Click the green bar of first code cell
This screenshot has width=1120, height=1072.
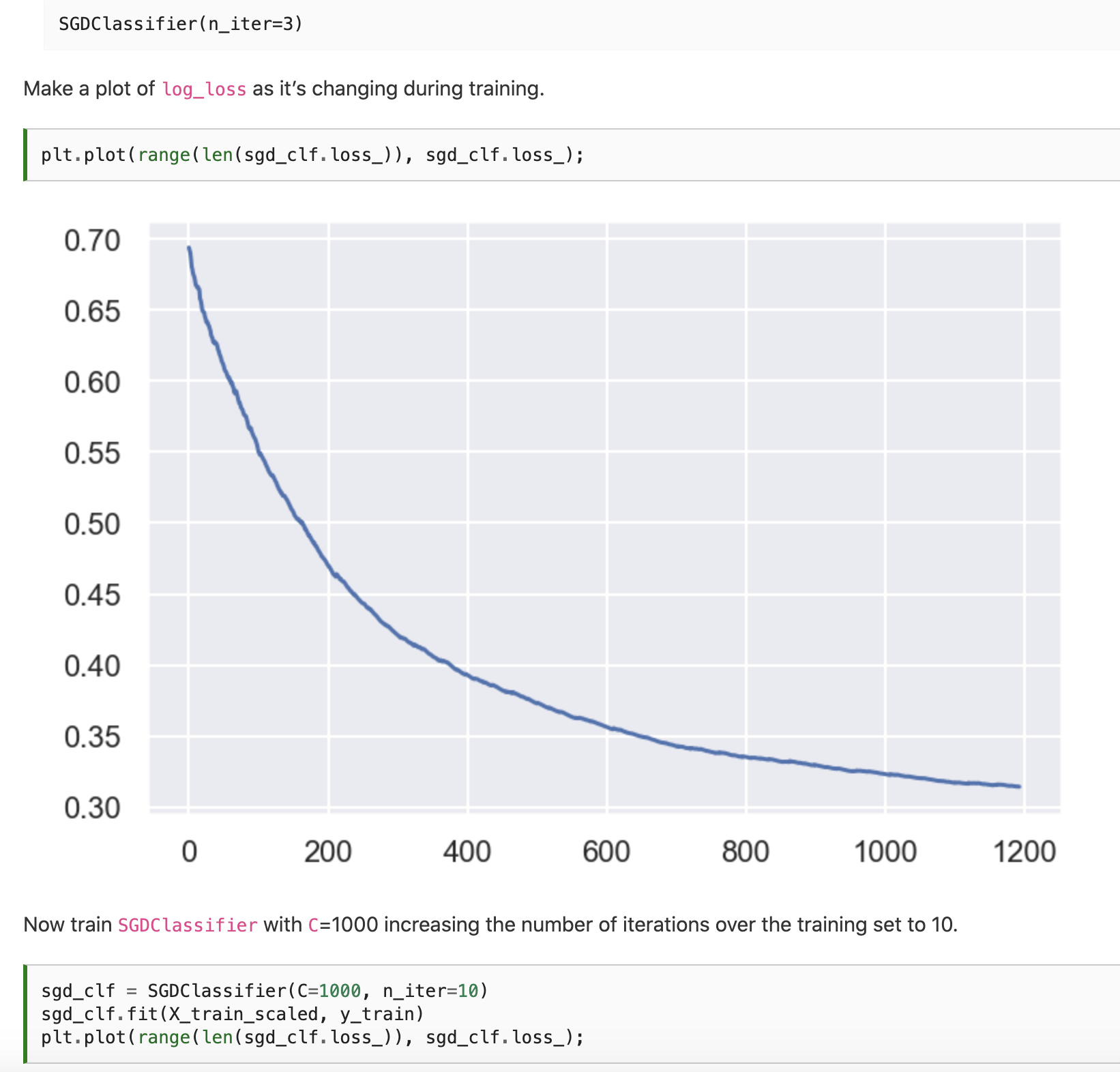25,155
